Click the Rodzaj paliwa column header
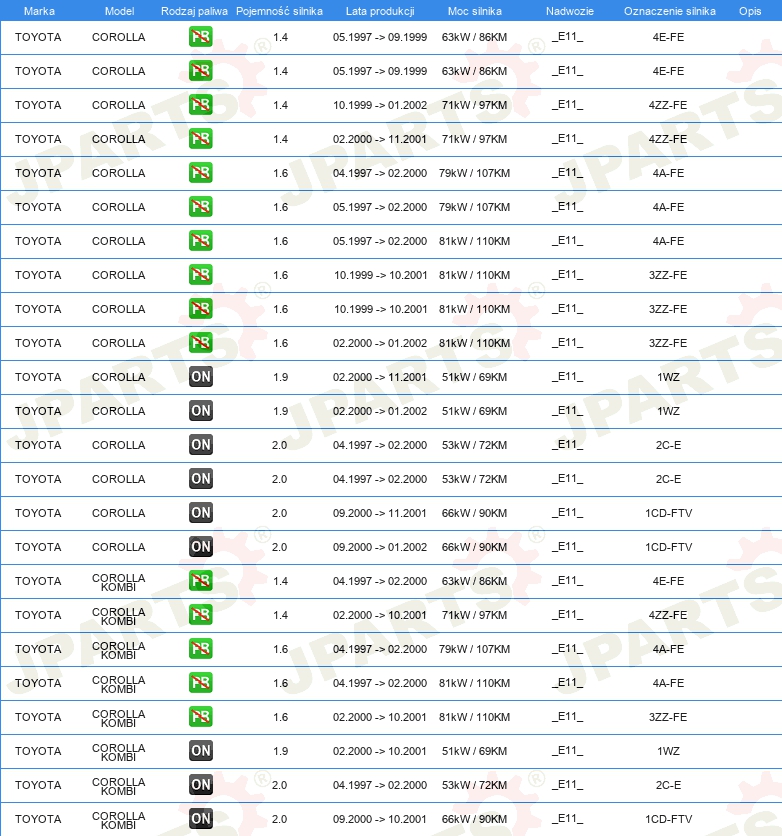Image resolution: width=782 pixels, height=836 pixels. 194,11
